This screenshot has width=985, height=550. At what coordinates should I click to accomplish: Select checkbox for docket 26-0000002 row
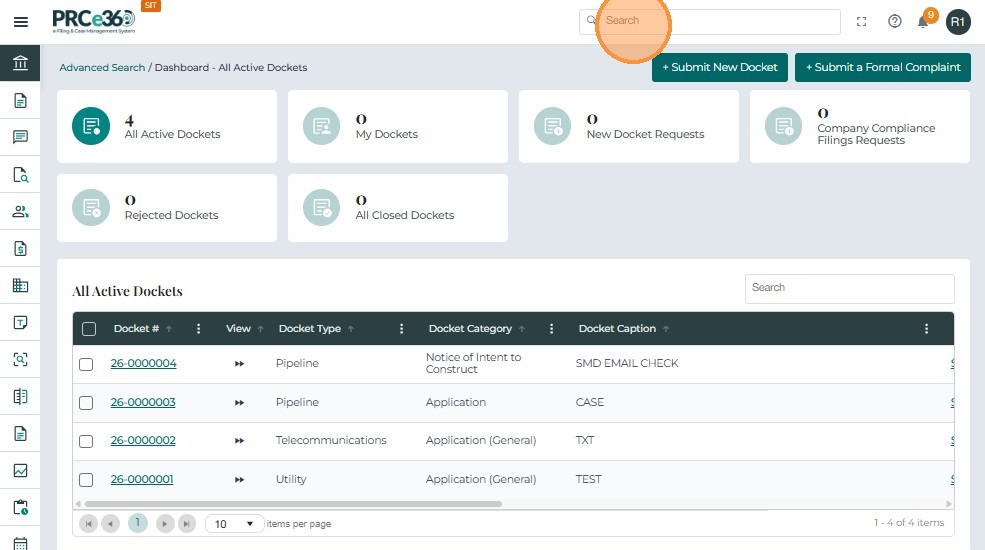click(86, 441)
